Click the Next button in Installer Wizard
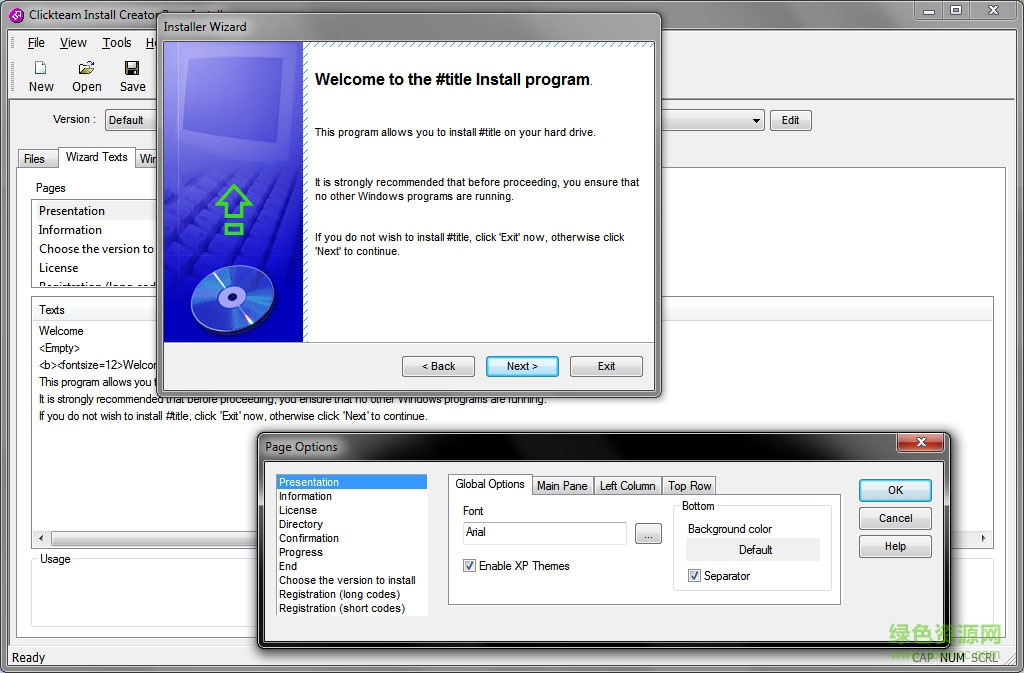Image resolution: width=1024 pixels, height=673 pixels. click(x=522, y=366)
